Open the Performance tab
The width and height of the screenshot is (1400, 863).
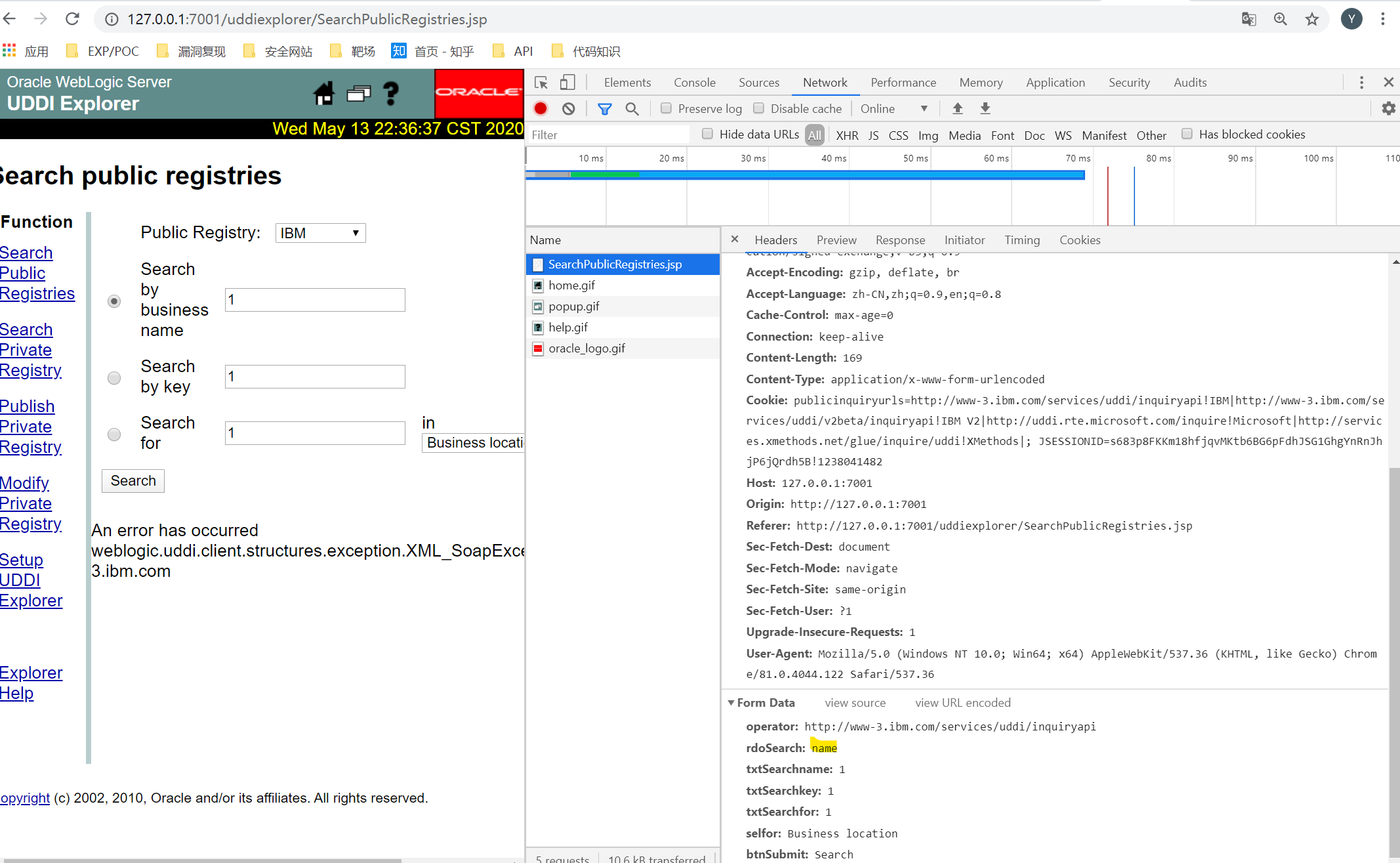[903, 83]
